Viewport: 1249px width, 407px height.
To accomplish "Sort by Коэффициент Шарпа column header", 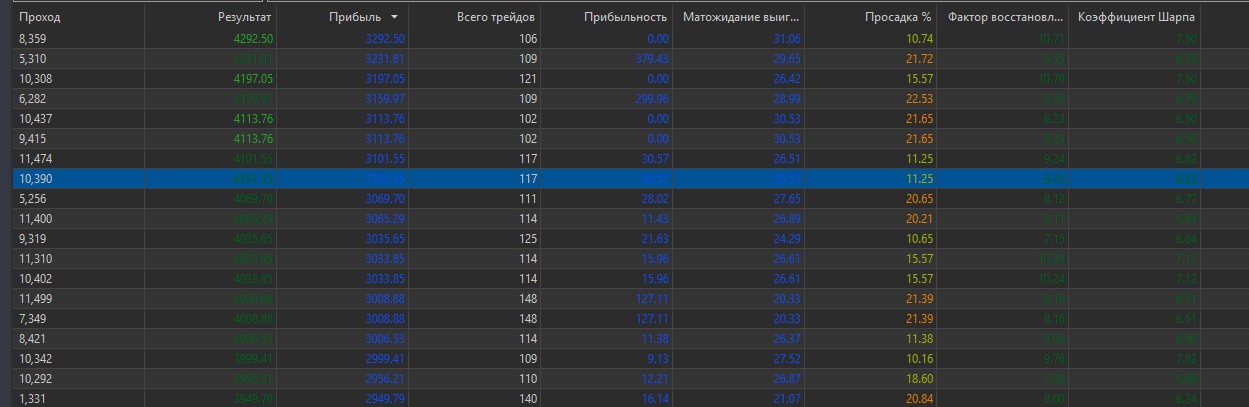I will (1135, 18).
